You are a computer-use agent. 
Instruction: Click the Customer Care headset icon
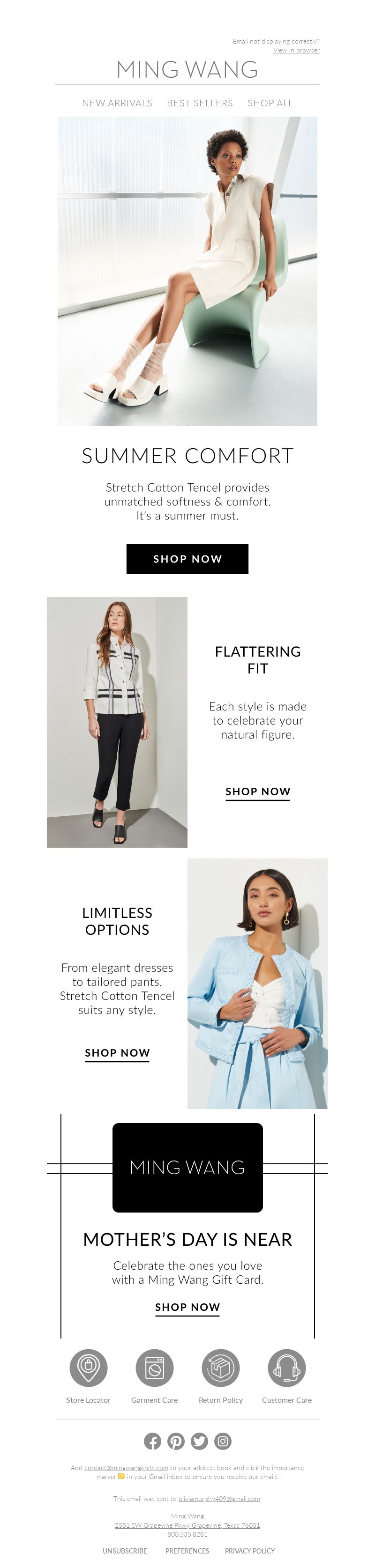(x=287, y=1367)
